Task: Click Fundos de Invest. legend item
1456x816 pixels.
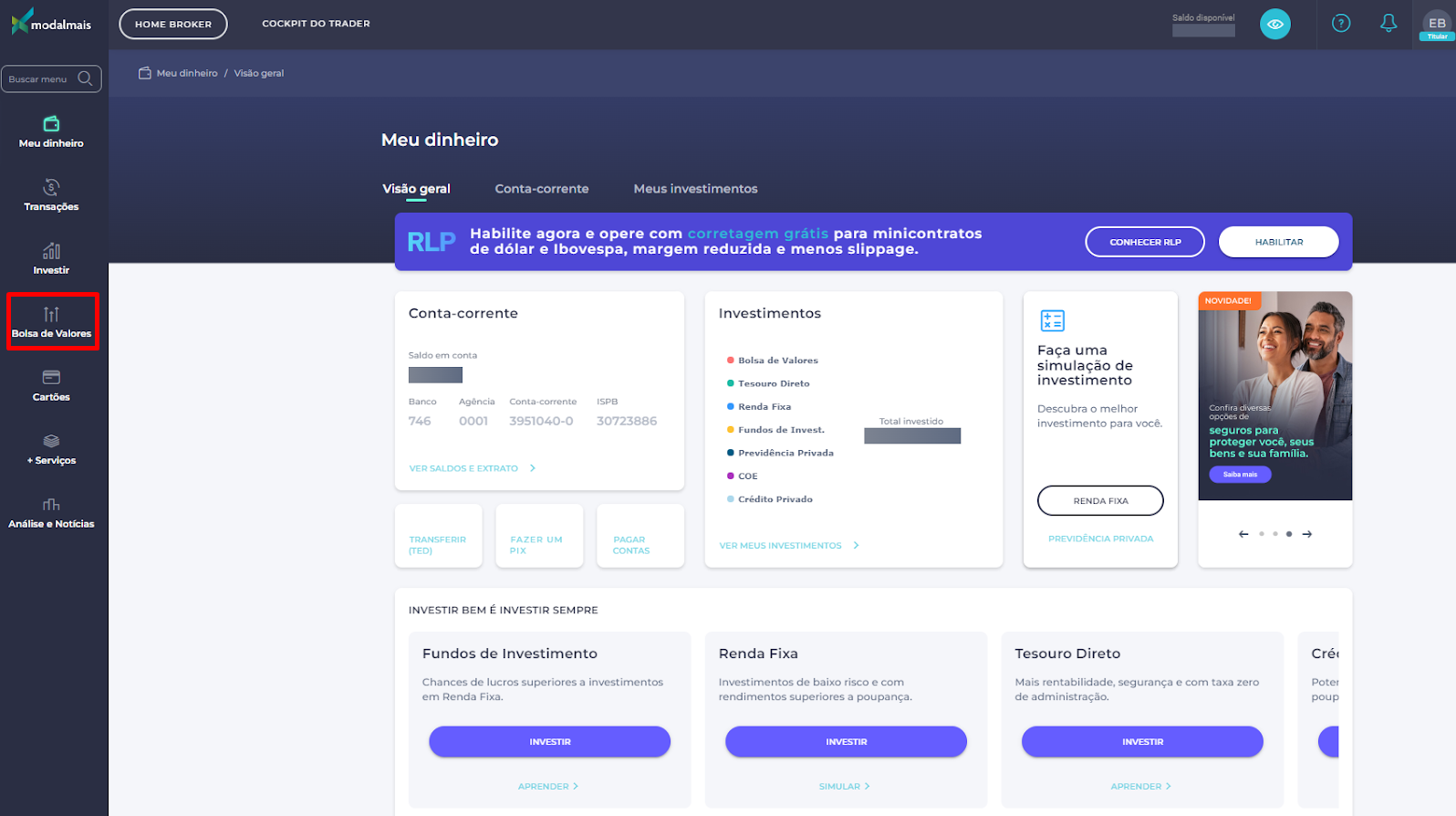Action: (x=775, y=429)
